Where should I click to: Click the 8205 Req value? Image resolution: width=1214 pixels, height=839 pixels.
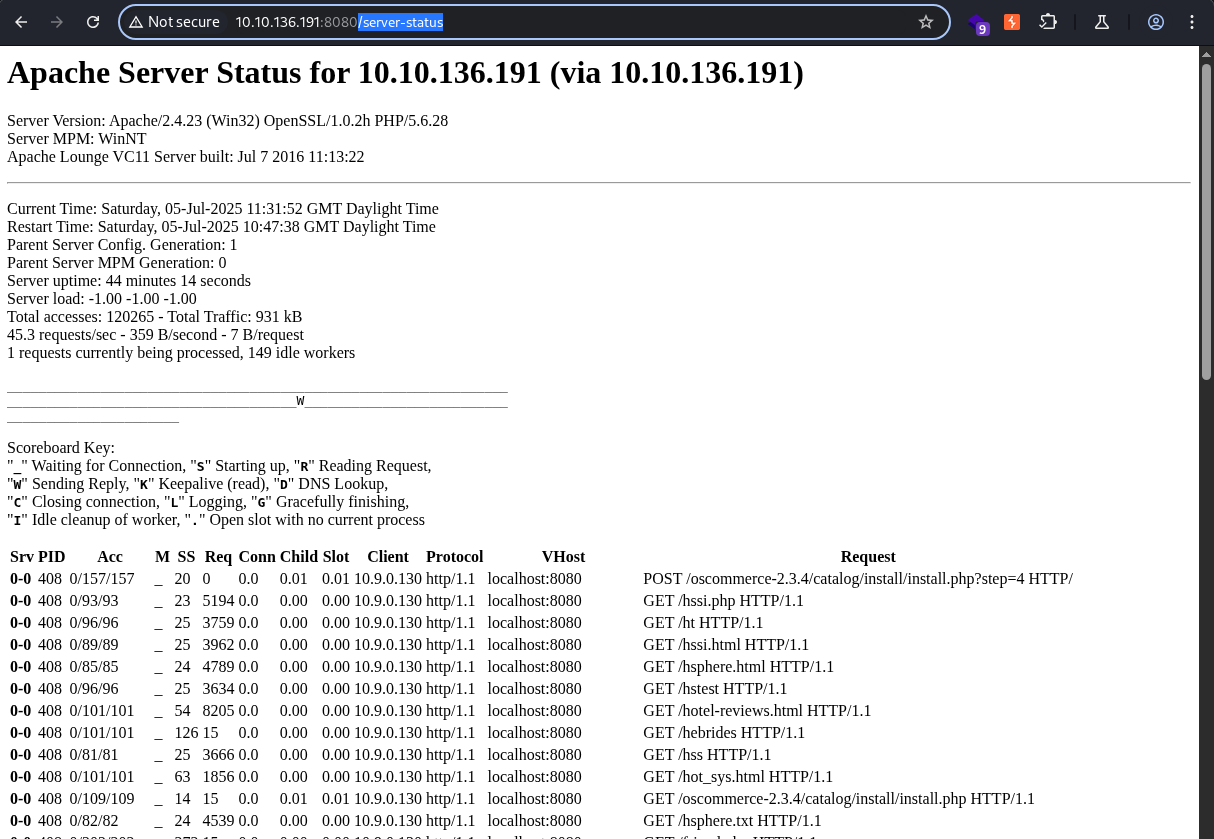pyautogui.click(x=218, y=711)
